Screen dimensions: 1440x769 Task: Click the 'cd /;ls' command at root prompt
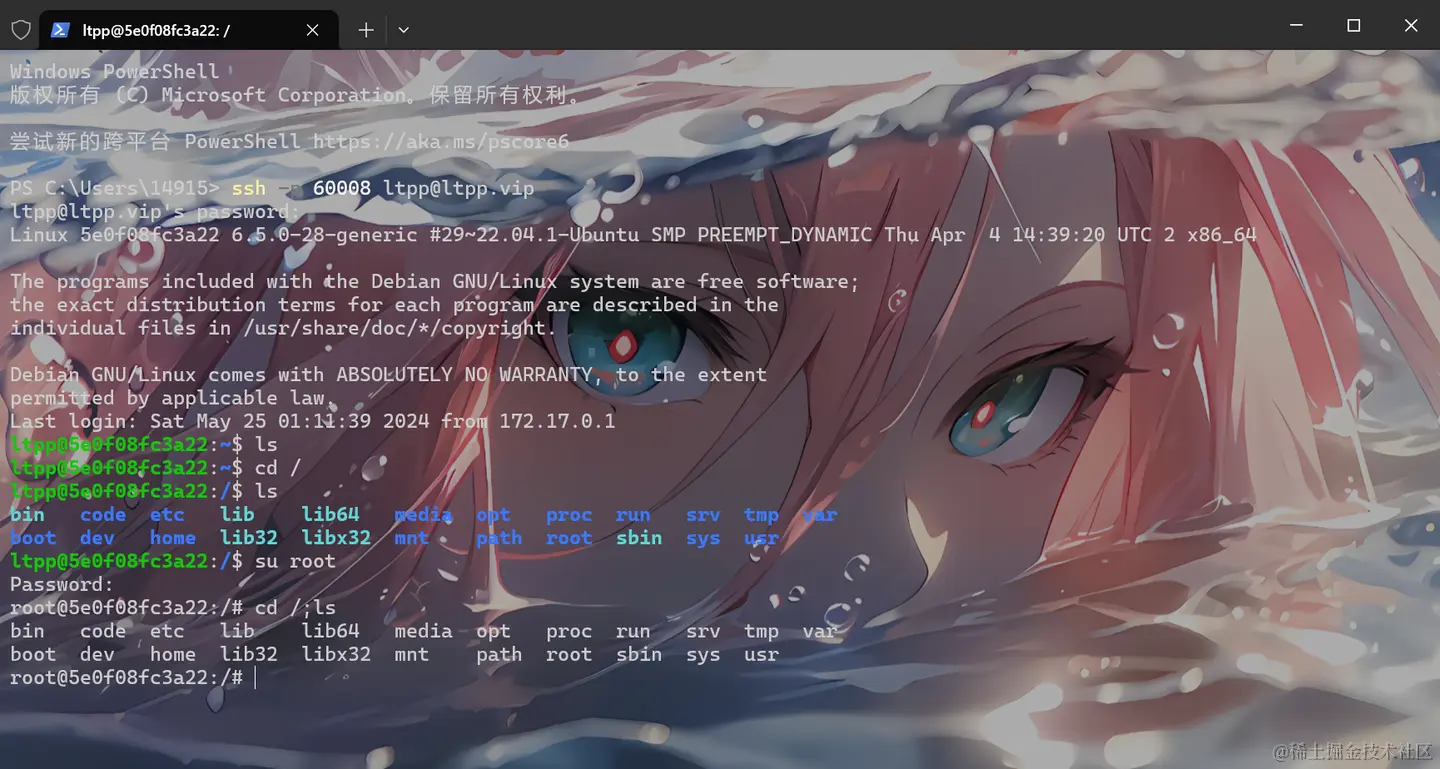(295, 608)
